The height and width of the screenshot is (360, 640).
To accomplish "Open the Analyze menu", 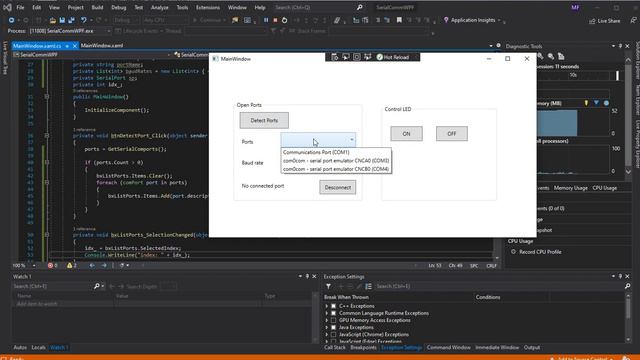I will tap(160, 7).
